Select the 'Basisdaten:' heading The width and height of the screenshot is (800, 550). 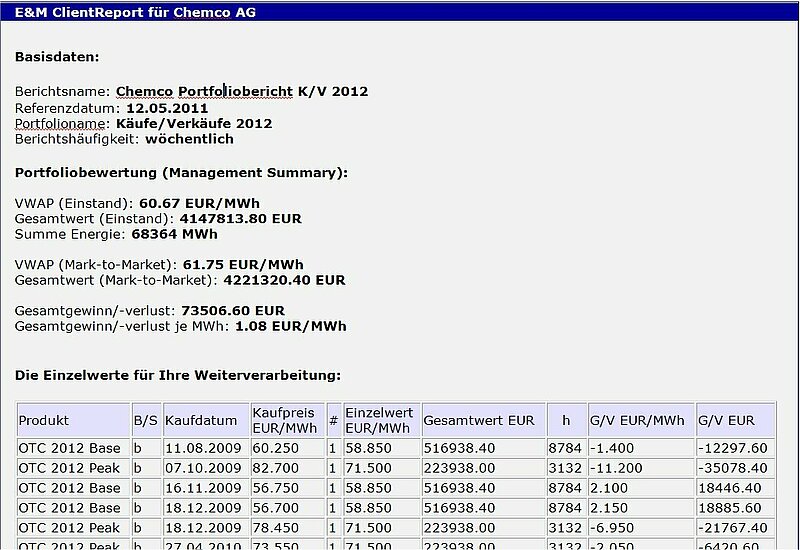click(x=57, y=57)
